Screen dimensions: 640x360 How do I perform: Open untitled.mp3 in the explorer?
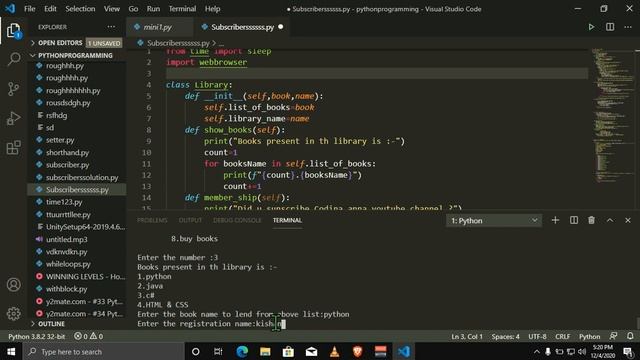point(67,239)
